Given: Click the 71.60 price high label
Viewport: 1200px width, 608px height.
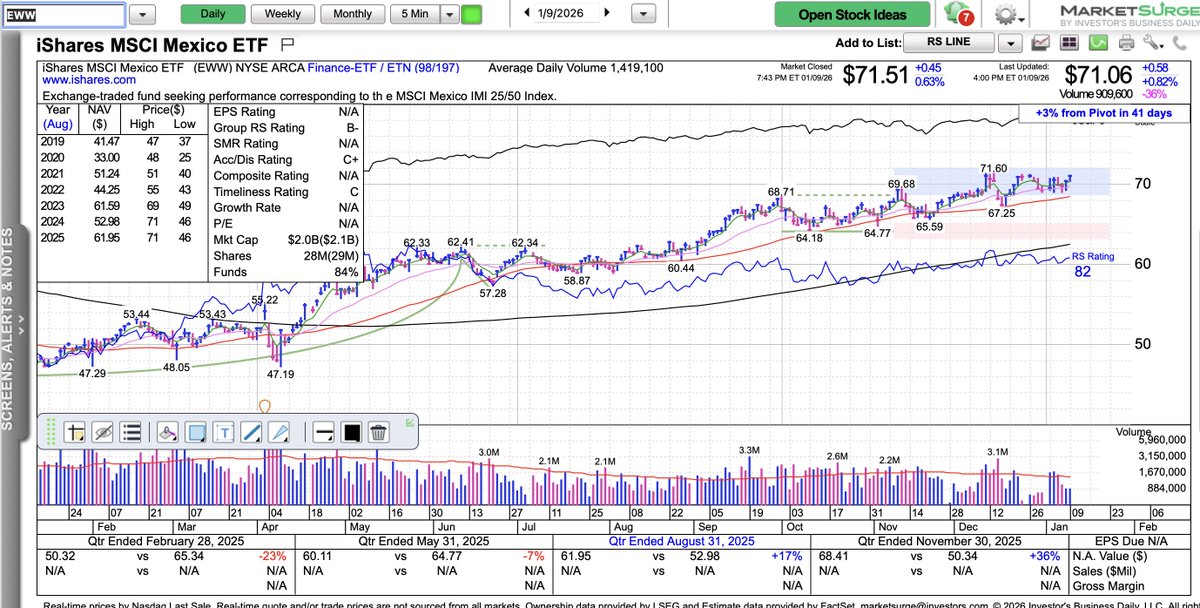Looking at the screenshot, I should [x=993, y=169].
